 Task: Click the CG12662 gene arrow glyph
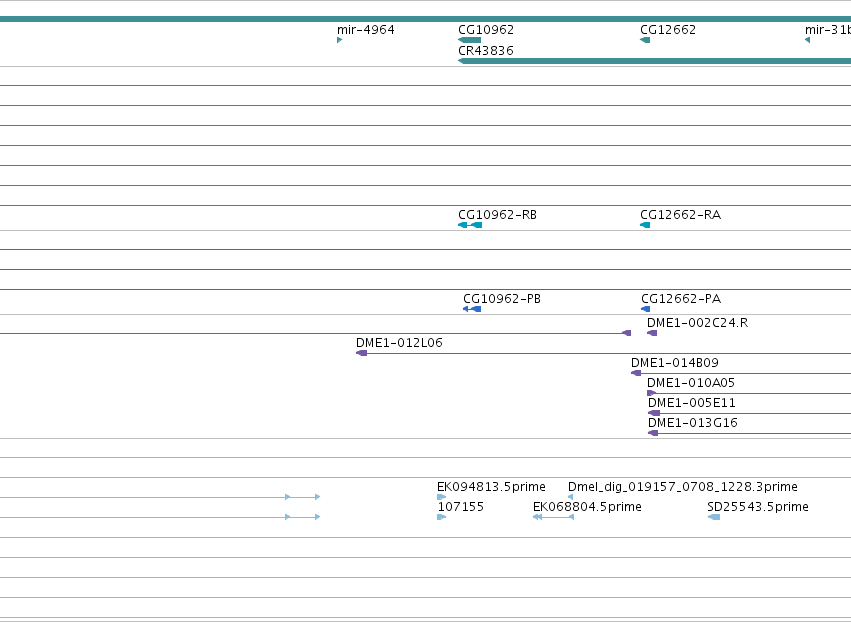(645, 40)
